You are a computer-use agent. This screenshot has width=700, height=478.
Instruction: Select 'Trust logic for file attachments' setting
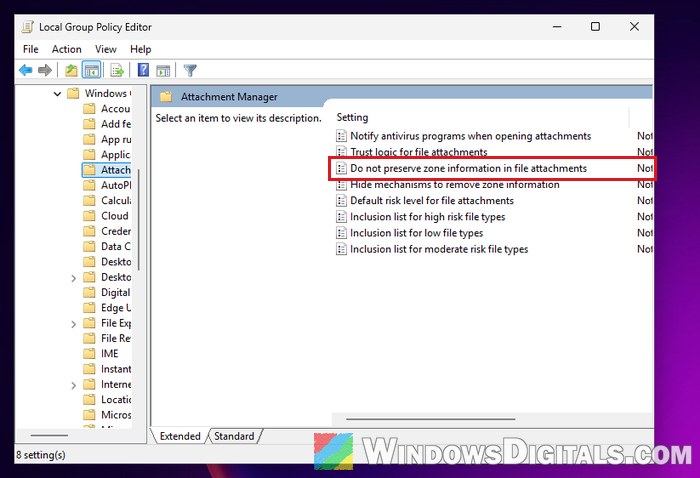pyautogui.click(x=419, y=152)
